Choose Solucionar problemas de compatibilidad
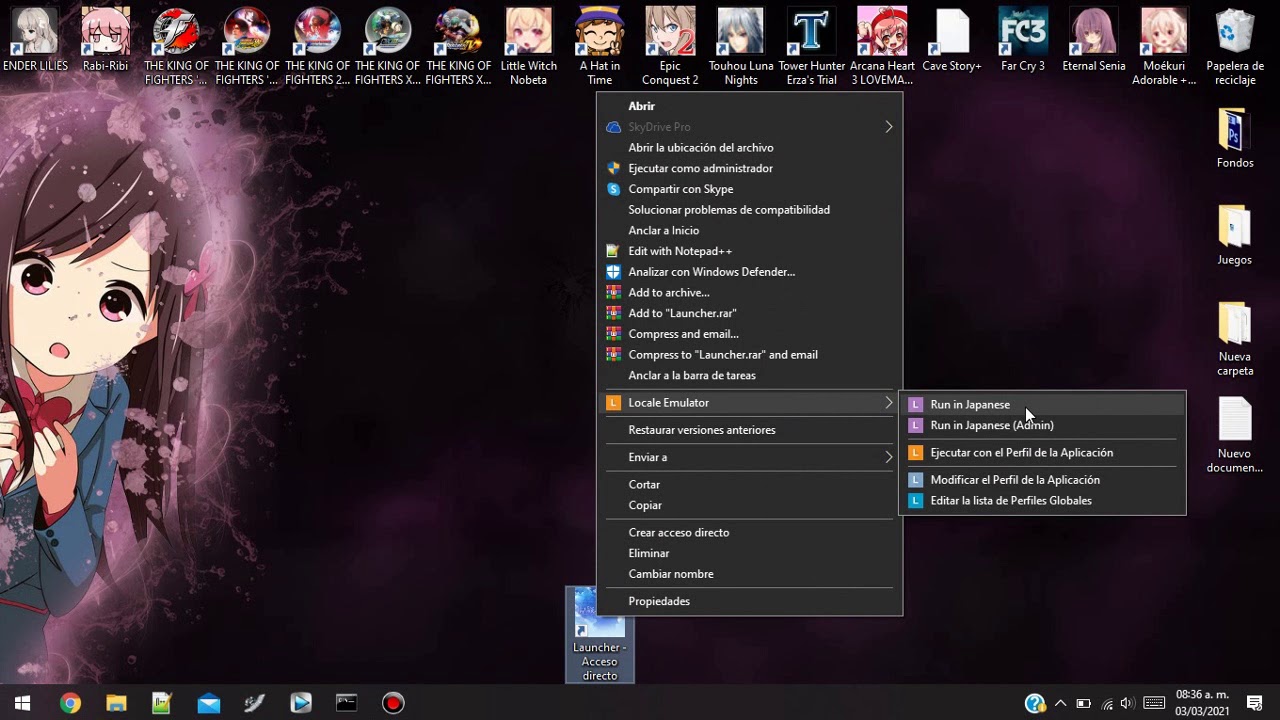This screenshot has width=1280, height=720. point(749,210)
